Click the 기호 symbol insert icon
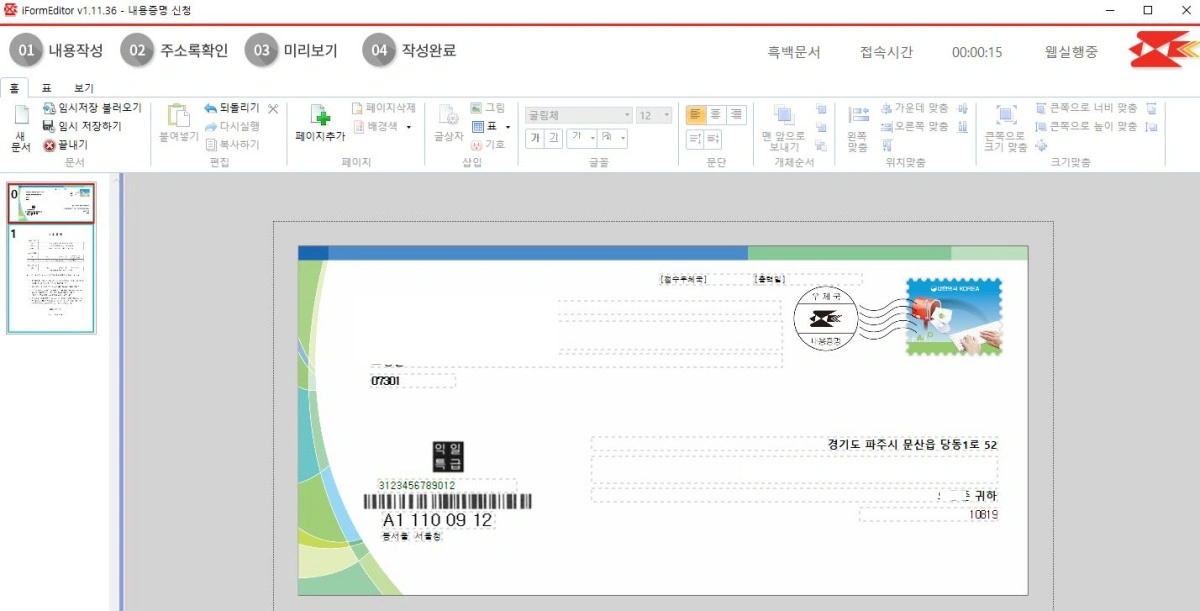 (x=478, y=145)
